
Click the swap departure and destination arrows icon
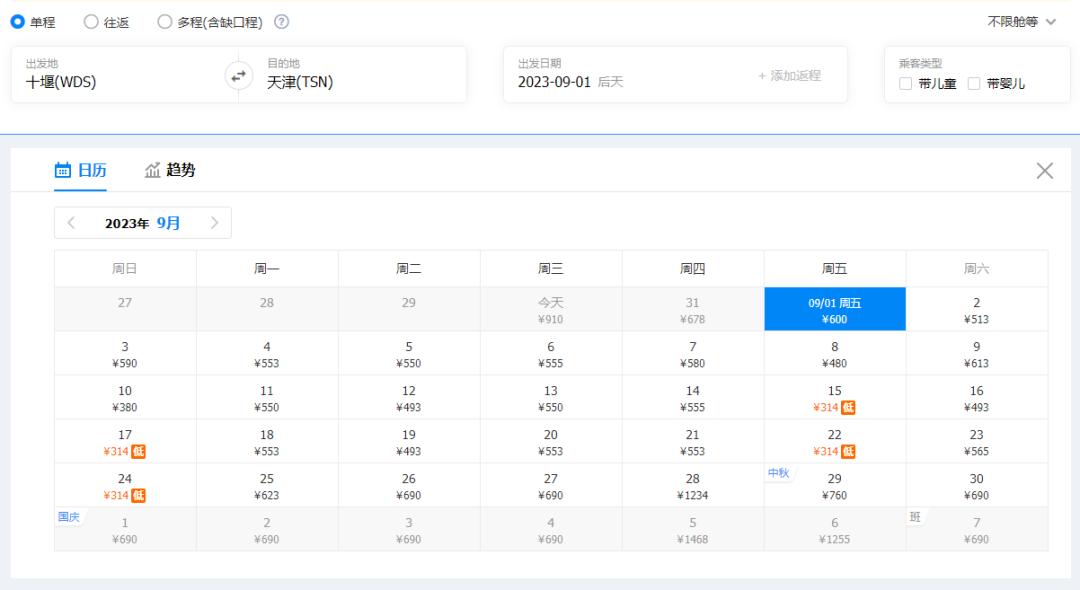pos(237,75)
